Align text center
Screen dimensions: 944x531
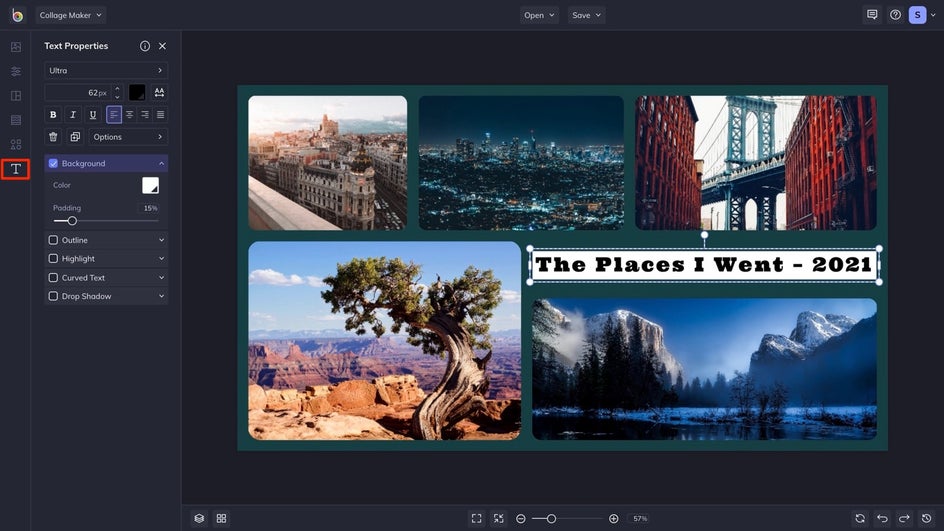pyautogui.click(x=129, y=114)
